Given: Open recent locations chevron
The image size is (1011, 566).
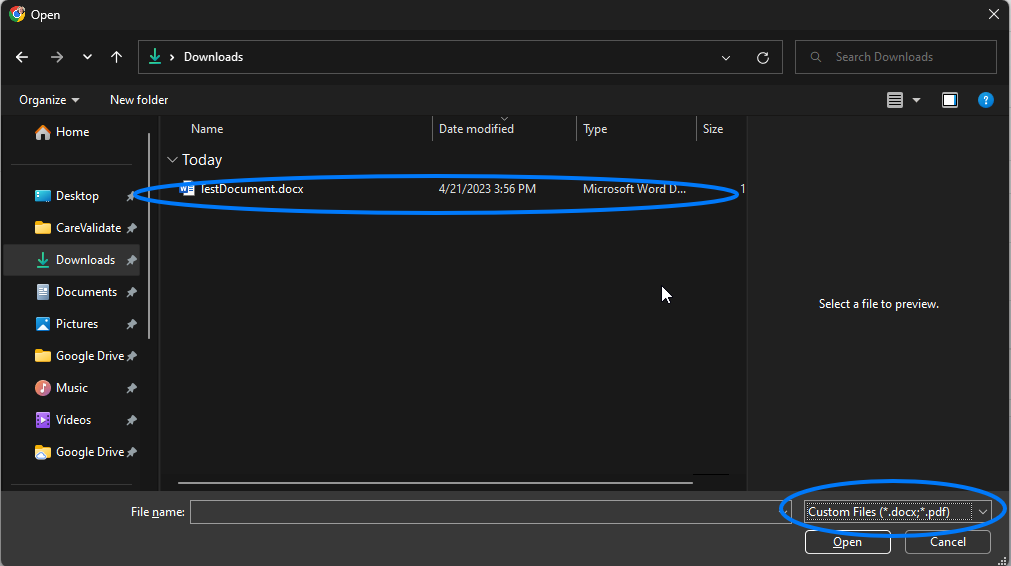Looking at the screenshot, I should (87, 57).
